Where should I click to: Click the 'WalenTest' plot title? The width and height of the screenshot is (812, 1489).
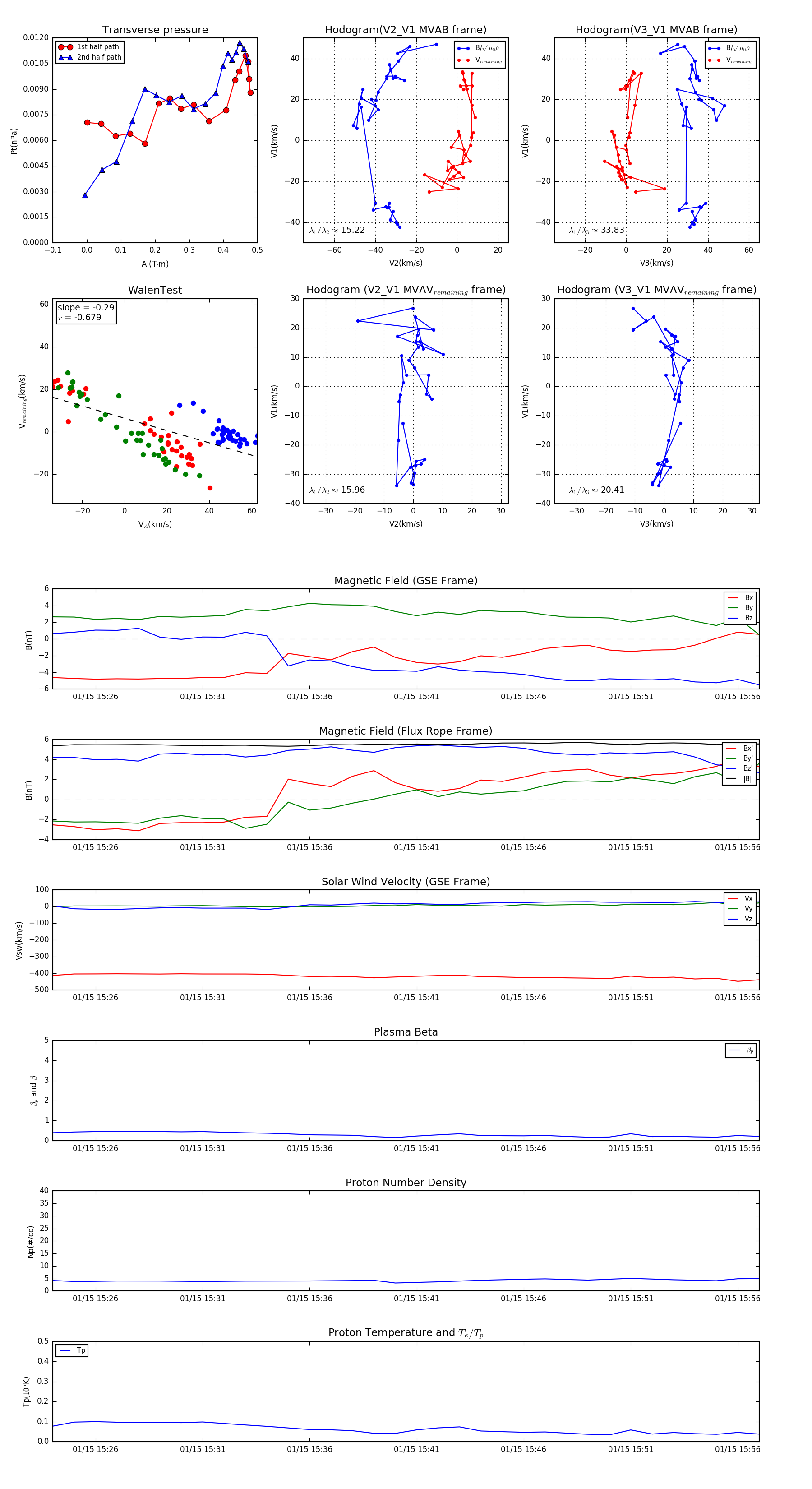point(155,290)
